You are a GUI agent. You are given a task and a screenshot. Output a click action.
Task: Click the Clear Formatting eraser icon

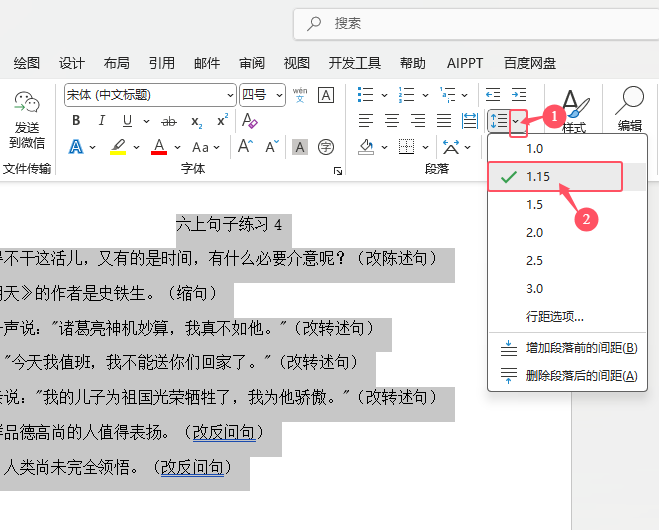pyautogui.click(x=249, y=121)
